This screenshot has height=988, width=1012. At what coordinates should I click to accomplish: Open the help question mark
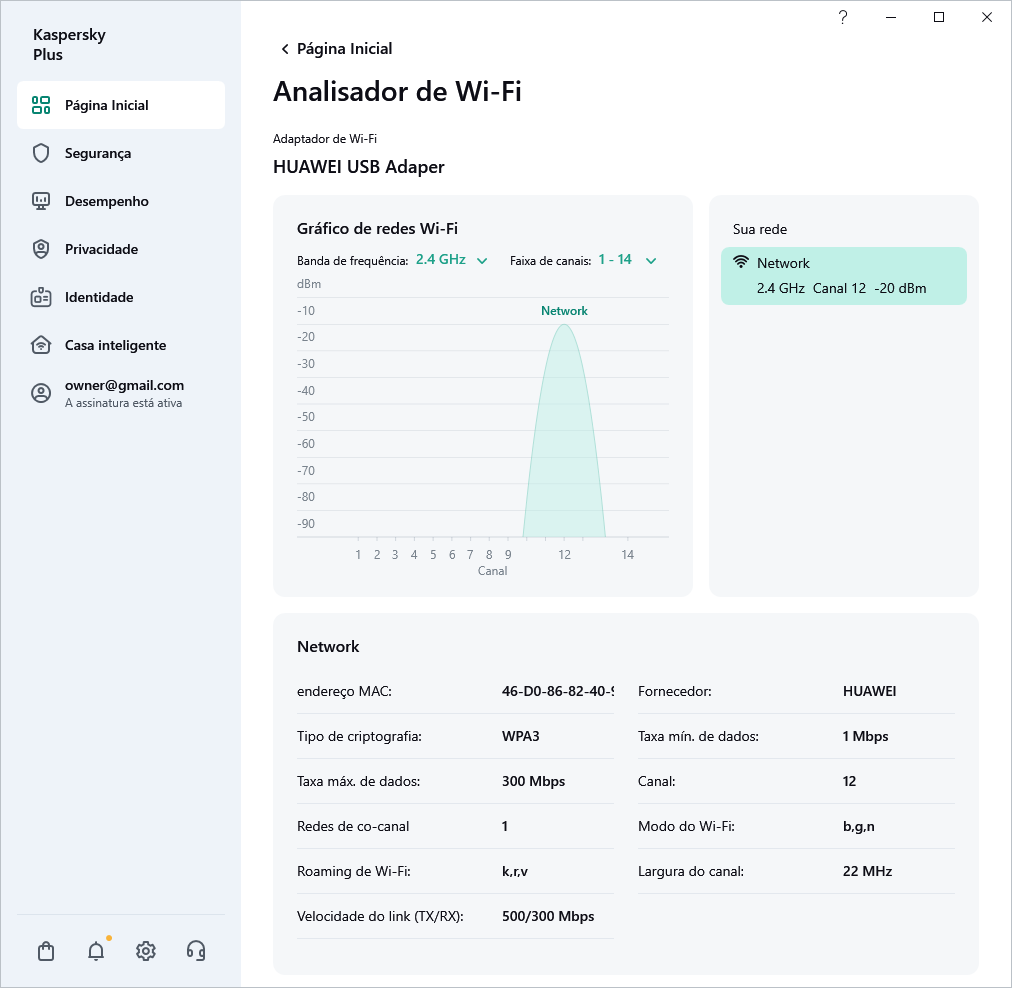[842, 17]
